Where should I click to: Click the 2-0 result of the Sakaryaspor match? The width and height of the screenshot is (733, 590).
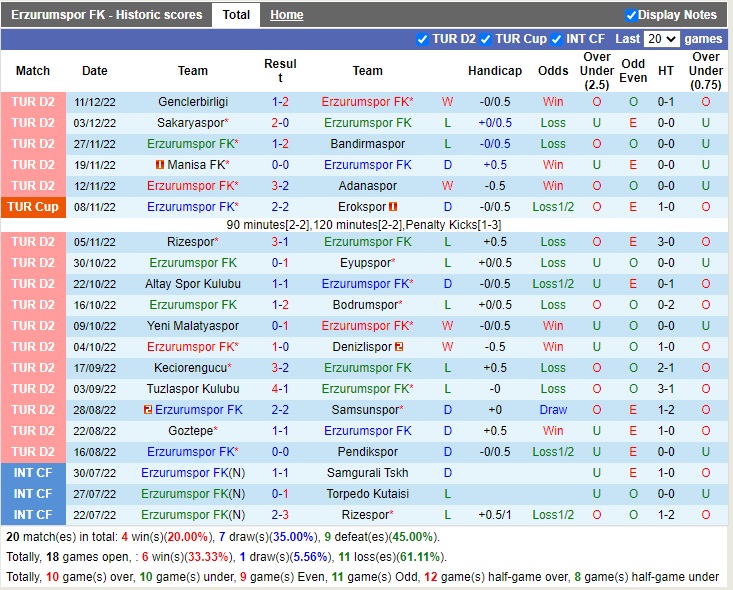click(x=280, y=123)
